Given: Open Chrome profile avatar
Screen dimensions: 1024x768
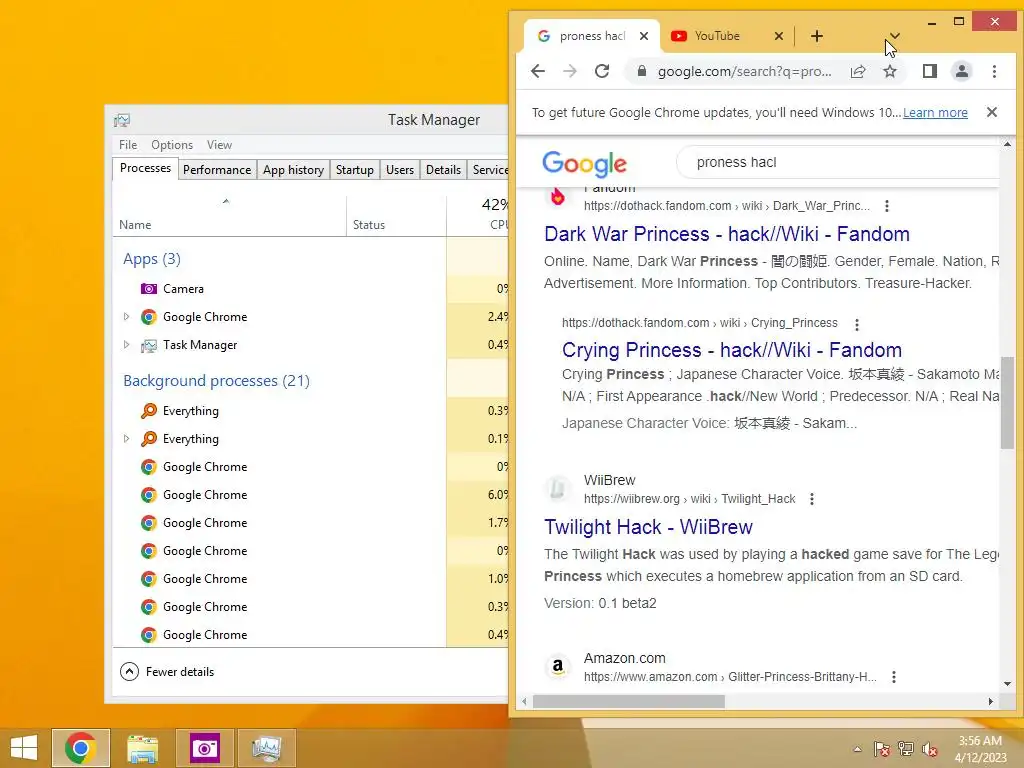Looking at the screenshot, I should click(962, 71).
